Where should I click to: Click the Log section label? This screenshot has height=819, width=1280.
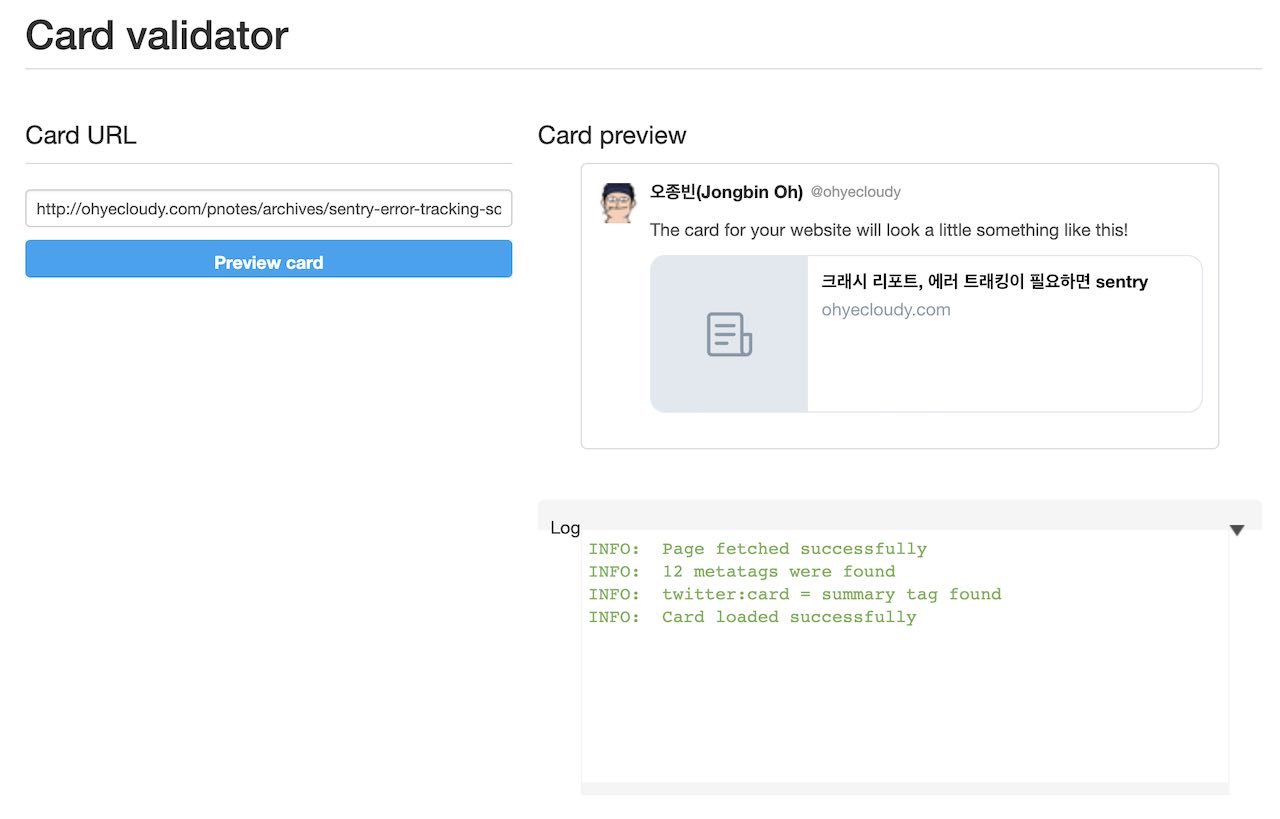tap(565, 528)
